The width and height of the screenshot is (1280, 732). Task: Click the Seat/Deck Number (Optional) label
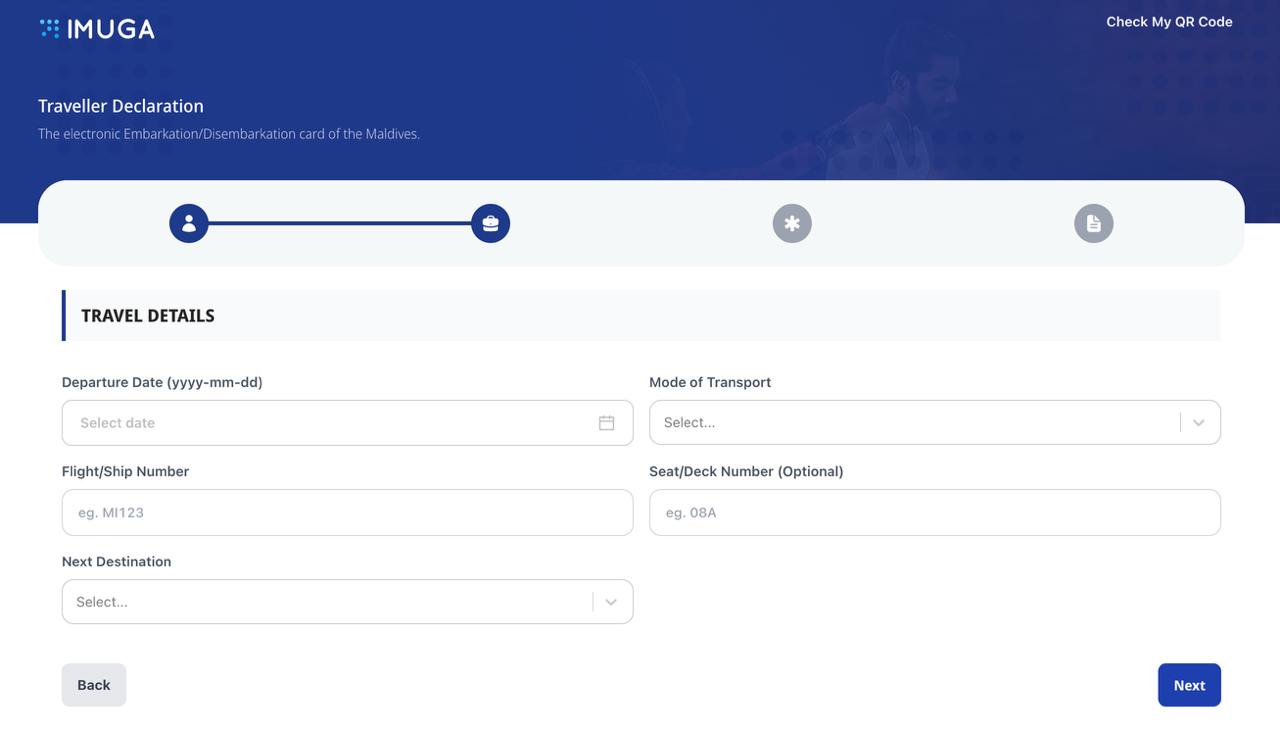746,471
